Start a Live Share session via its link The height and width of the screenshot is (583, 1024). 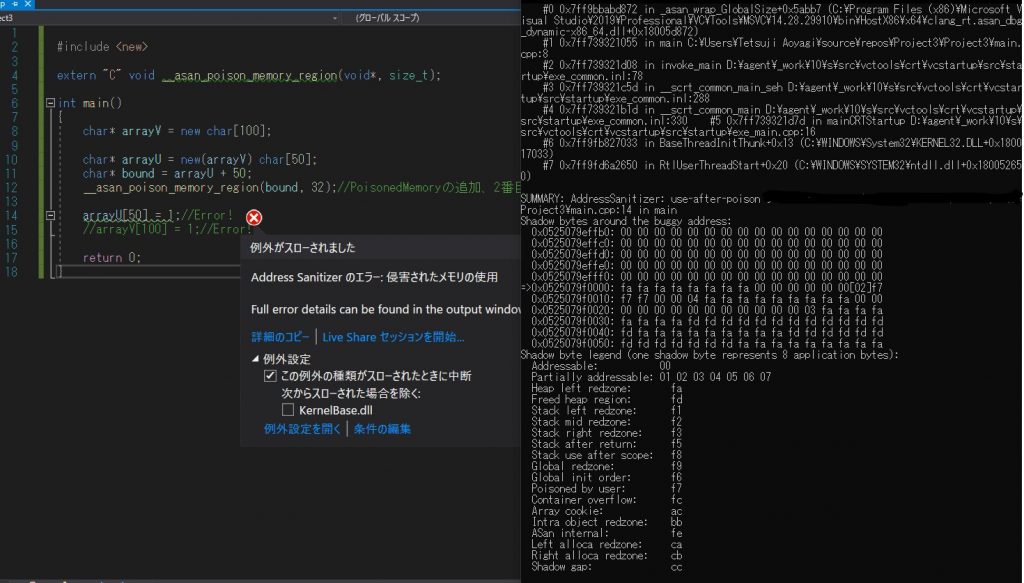click(x=391, y=335)
